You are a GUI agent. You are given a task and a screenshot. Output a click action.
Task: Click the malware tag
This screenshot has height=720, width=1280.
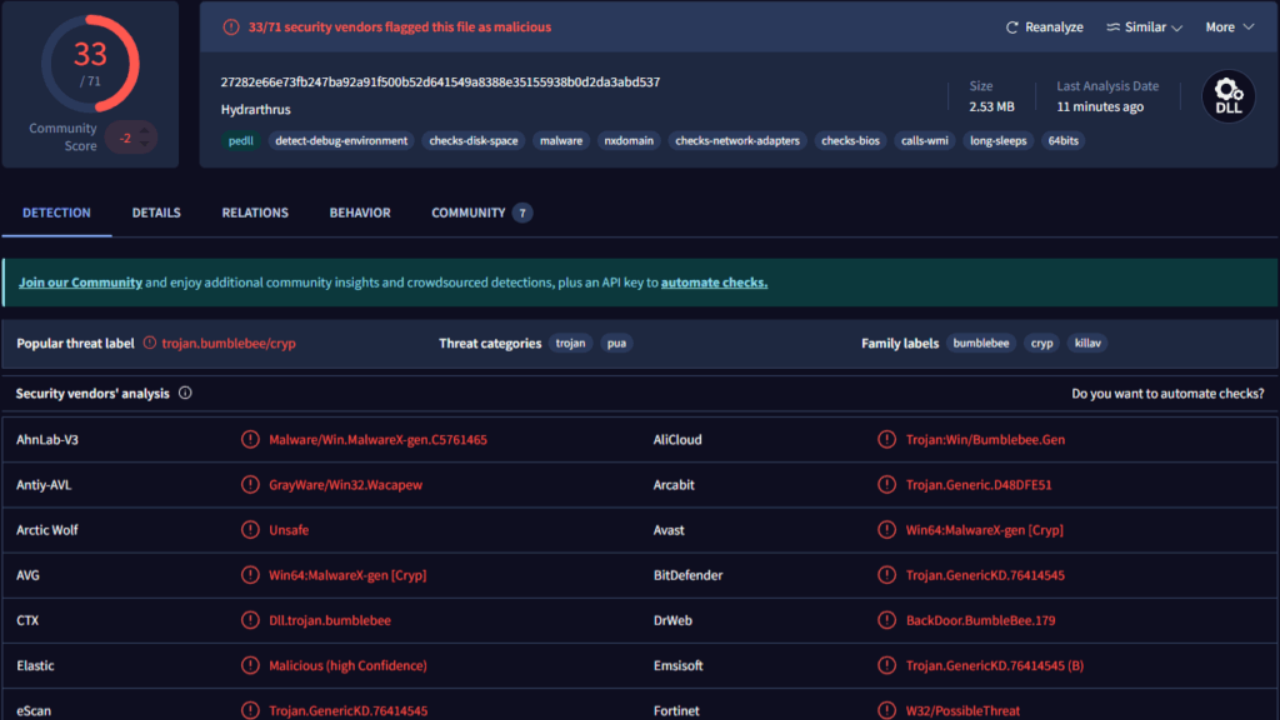click(561, 141)
